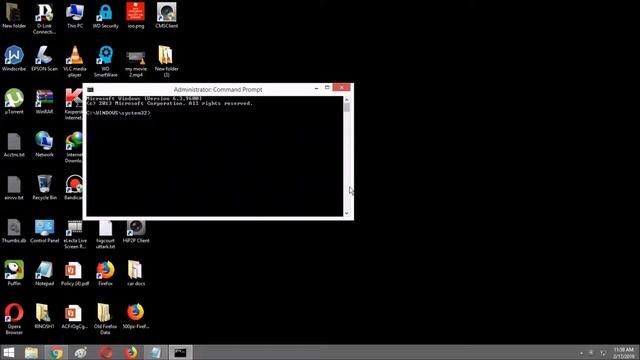Launch Opera Browser desktop shortcut
Viewport: 640px width, 360px height.
[14, 319]
